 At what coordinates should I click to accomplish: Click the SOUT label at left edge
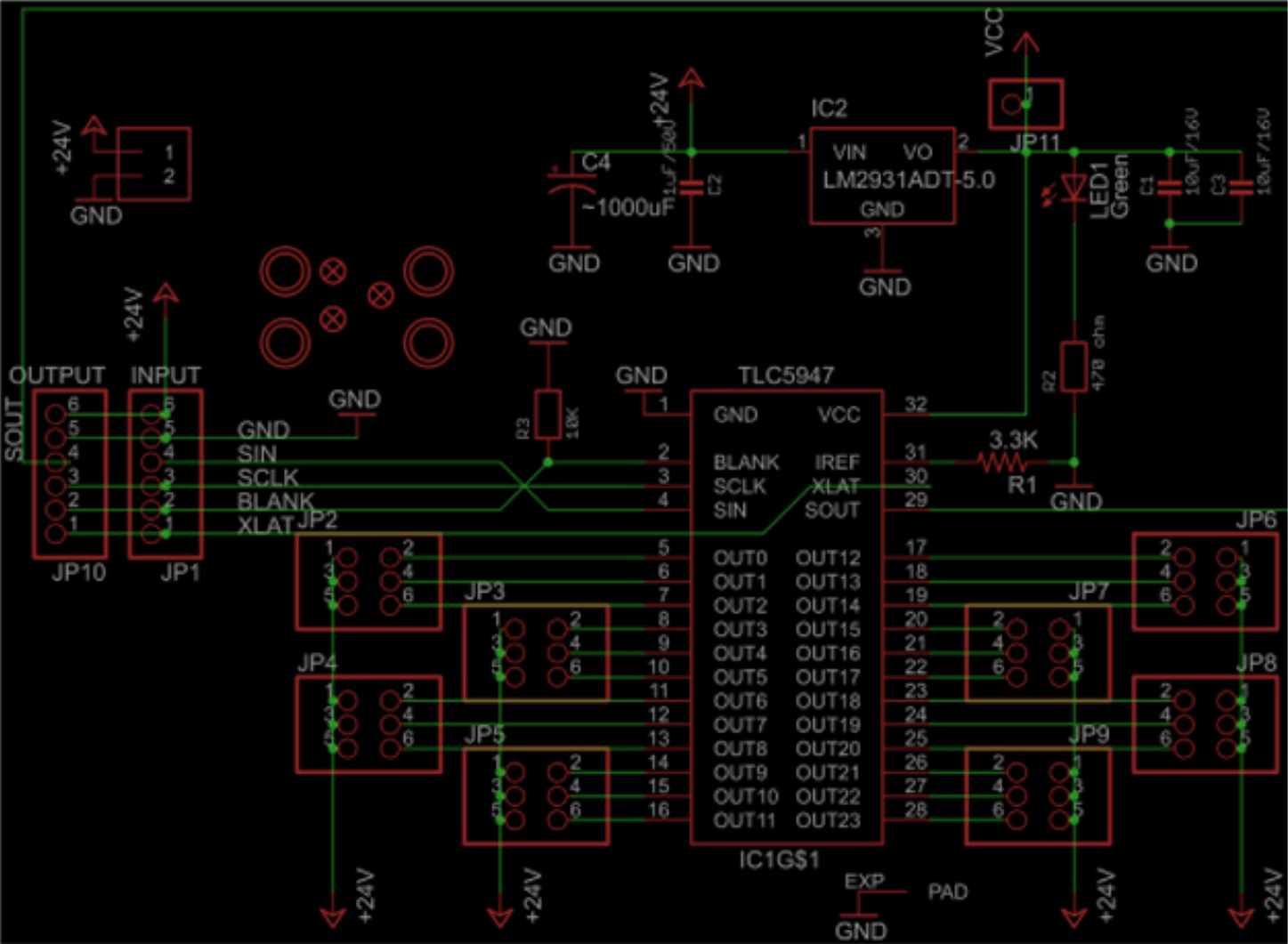click(13, 430)
